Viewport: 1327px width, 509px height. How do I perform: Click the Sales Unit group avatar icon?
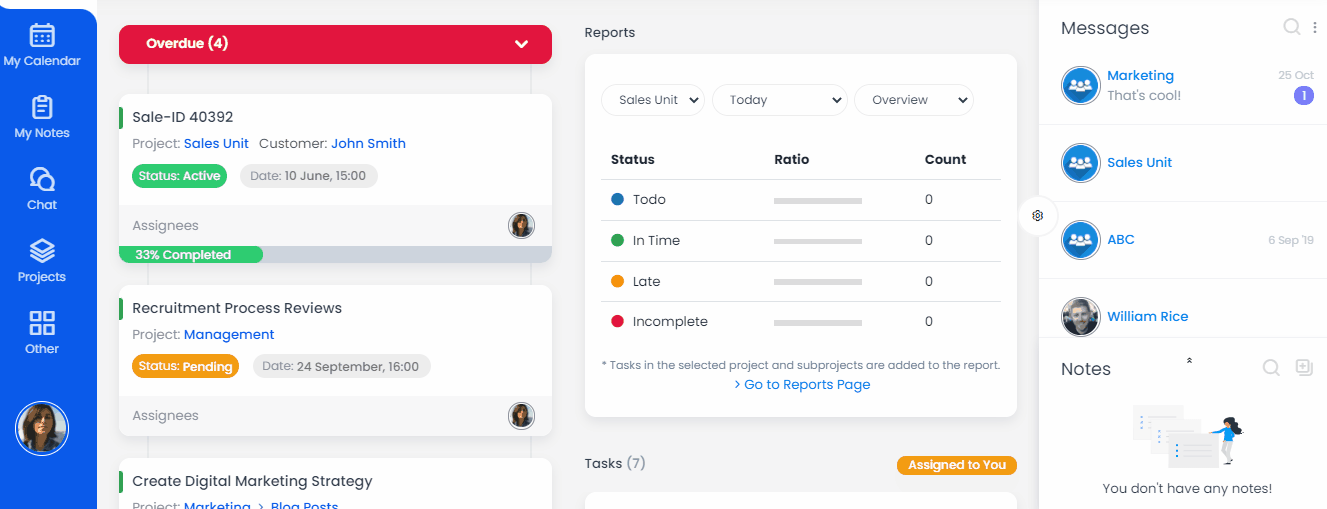[x=1080, y=163]
